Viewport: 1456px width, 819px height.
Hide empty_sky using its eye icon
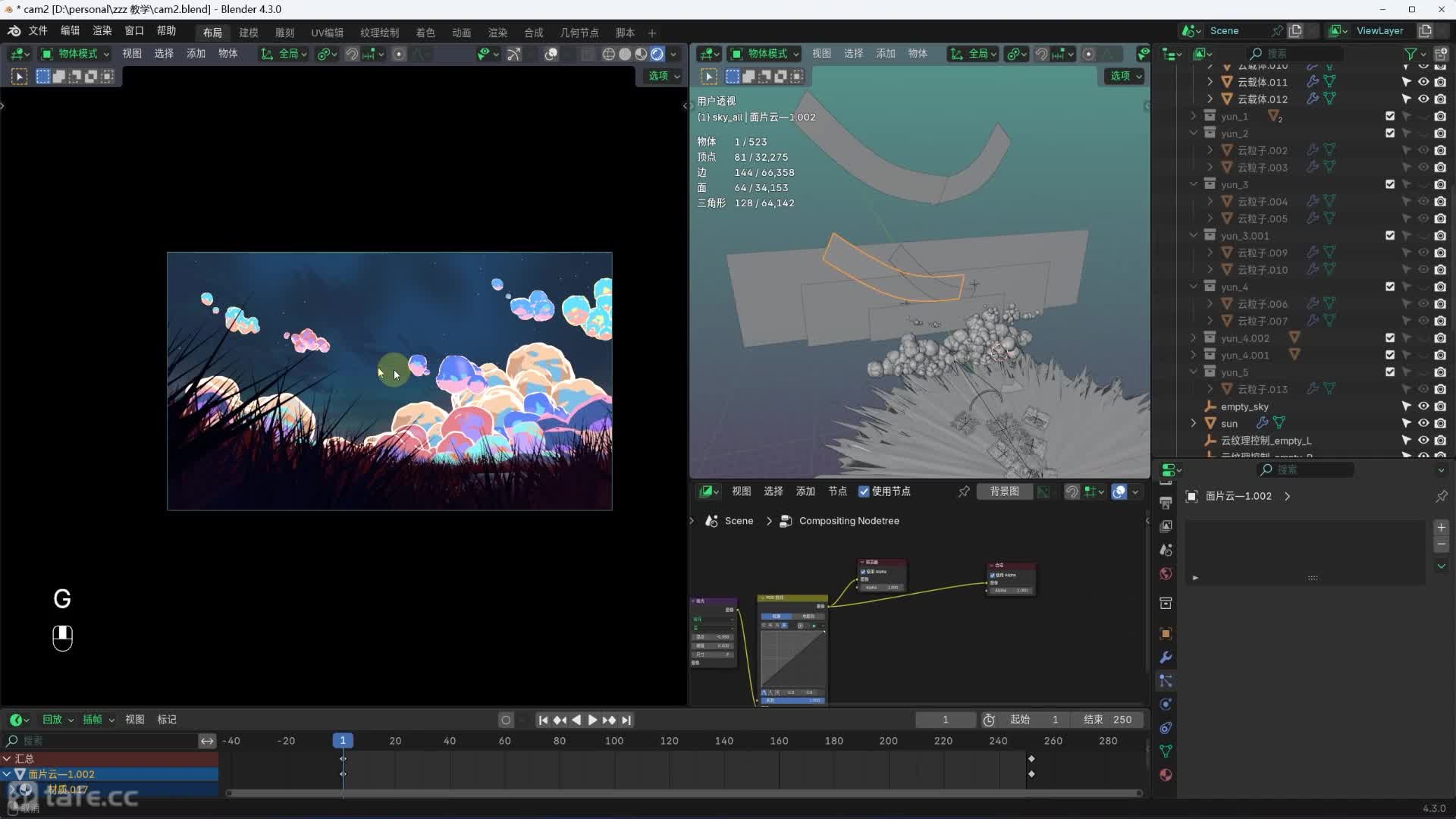pos(1423,406)
